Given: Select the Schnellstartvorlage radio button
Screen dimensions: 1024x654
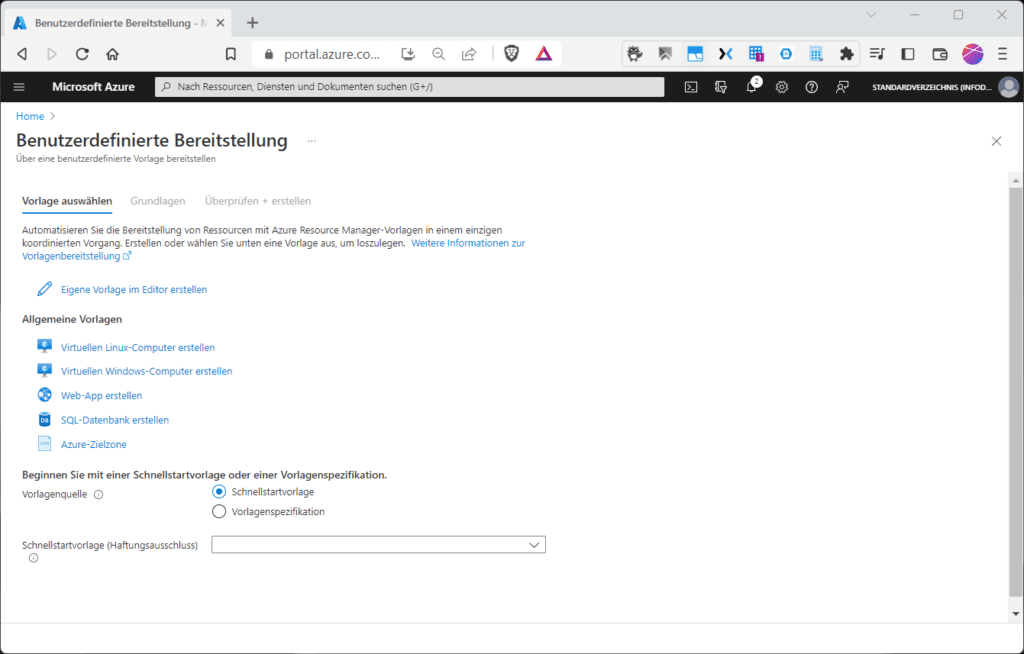Looking at the screenshot, I should 219,491.
